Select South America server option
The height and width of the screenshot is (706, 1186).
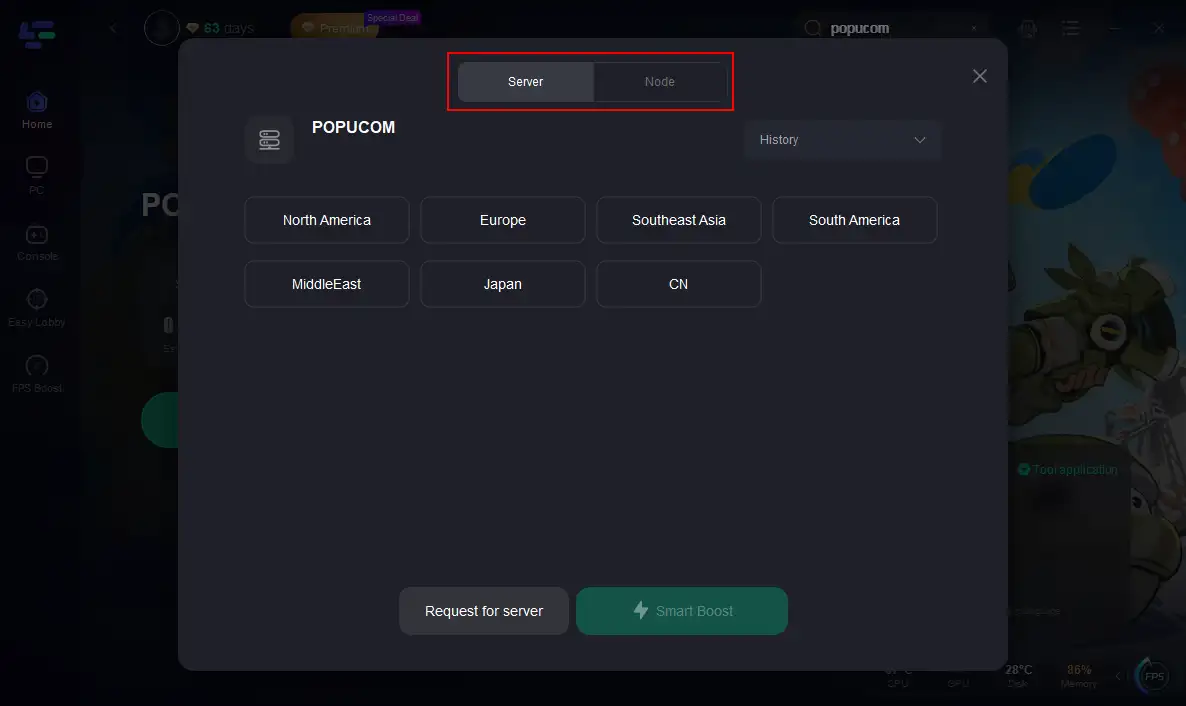pyautogui.click(x=854, y=220)
